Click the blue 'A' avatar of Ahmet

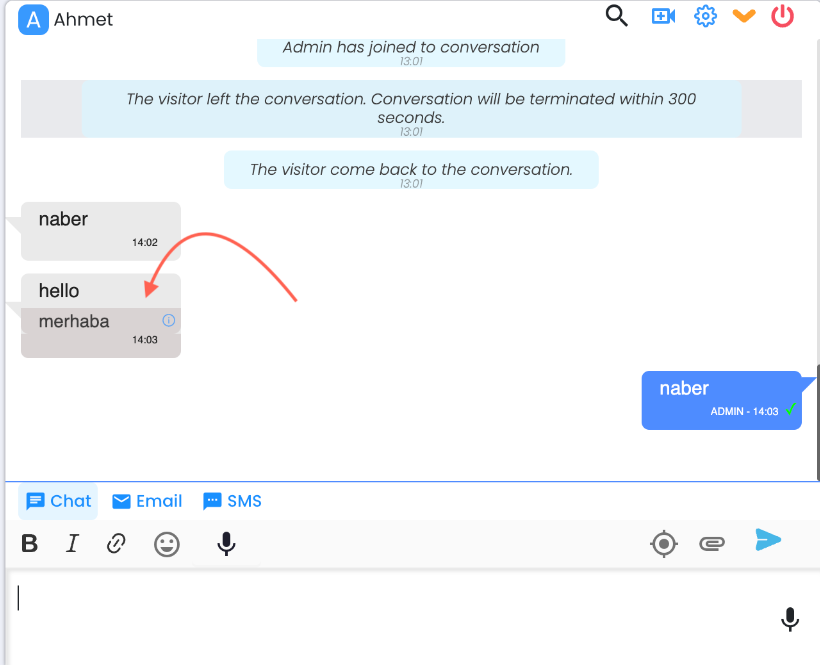tap(33, 20)
